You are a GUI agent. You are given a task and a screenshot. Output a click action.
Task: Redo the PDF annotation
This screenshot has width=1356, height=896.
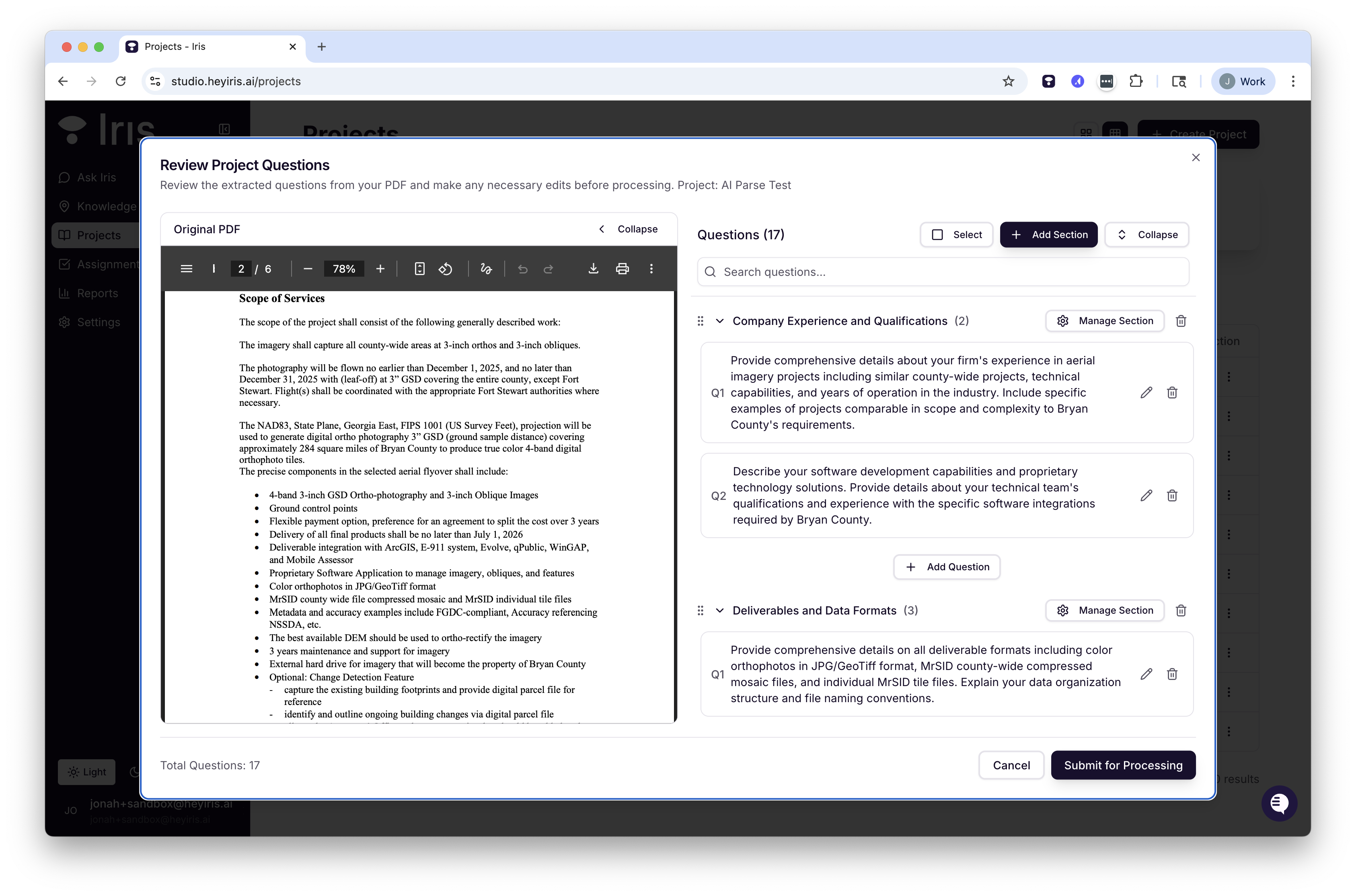[x=548, y=269]
